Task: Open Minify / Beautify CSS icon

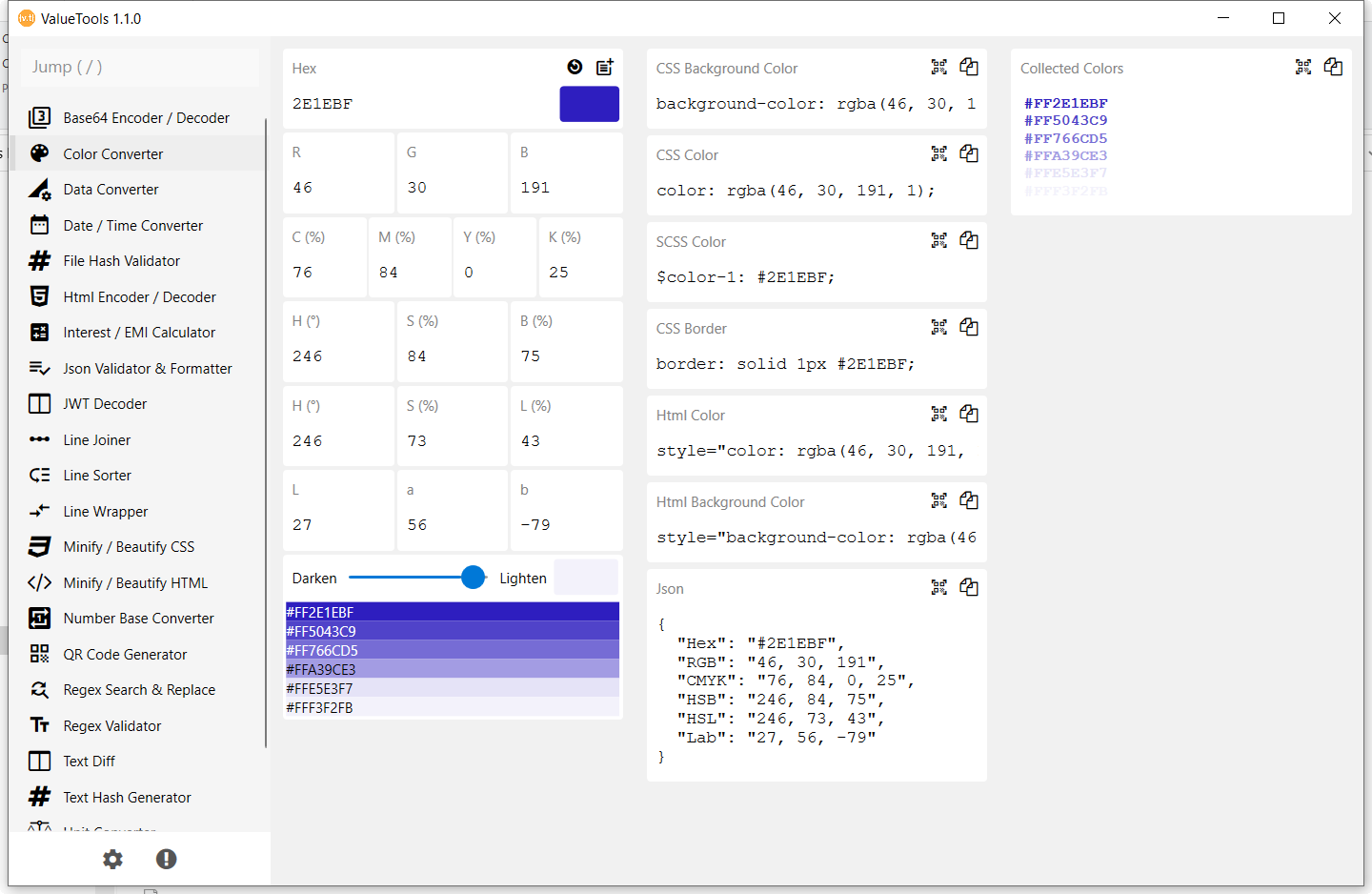Action: [39, 547]
